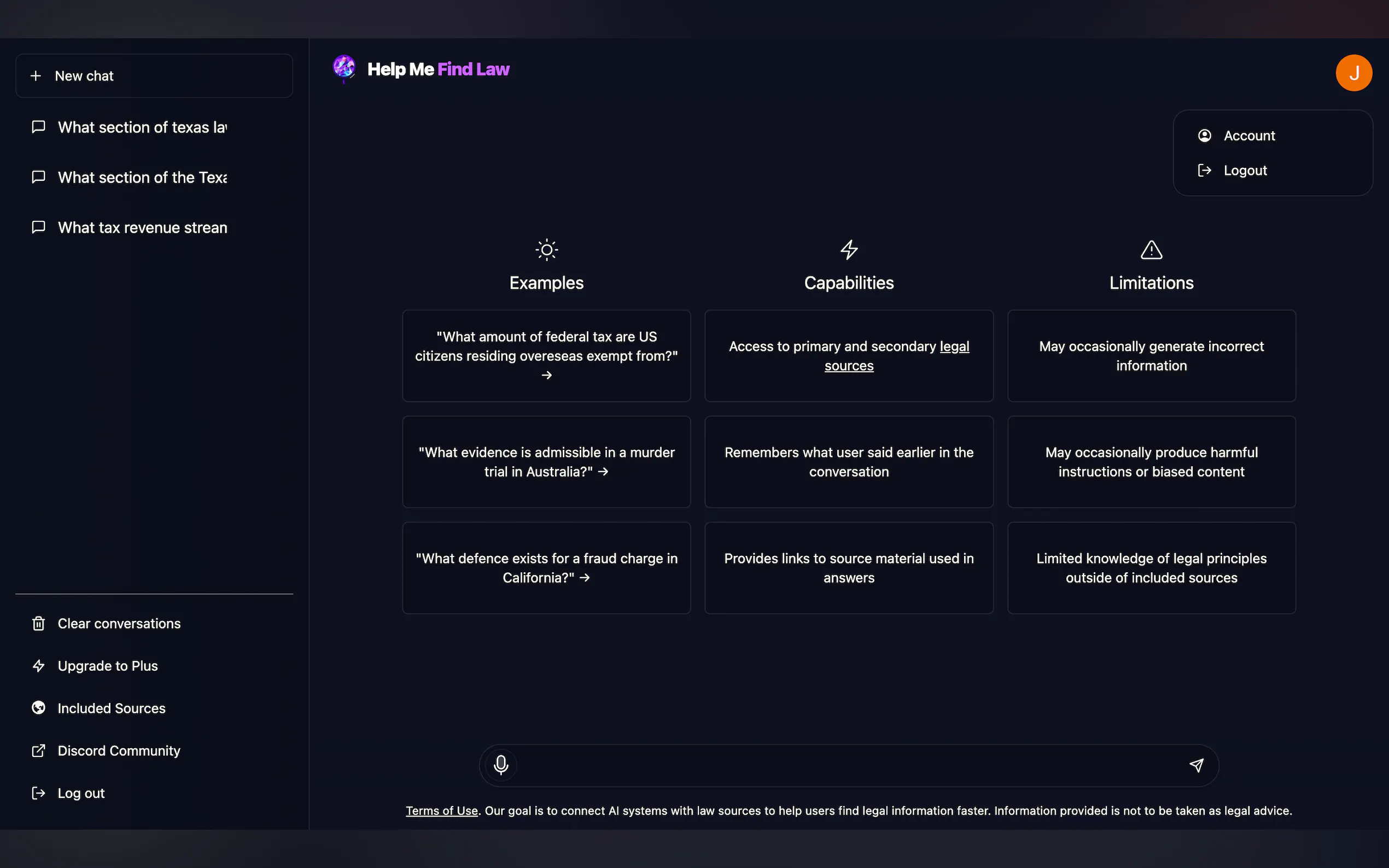Click the globe Included Sources item

coord(112,708)
